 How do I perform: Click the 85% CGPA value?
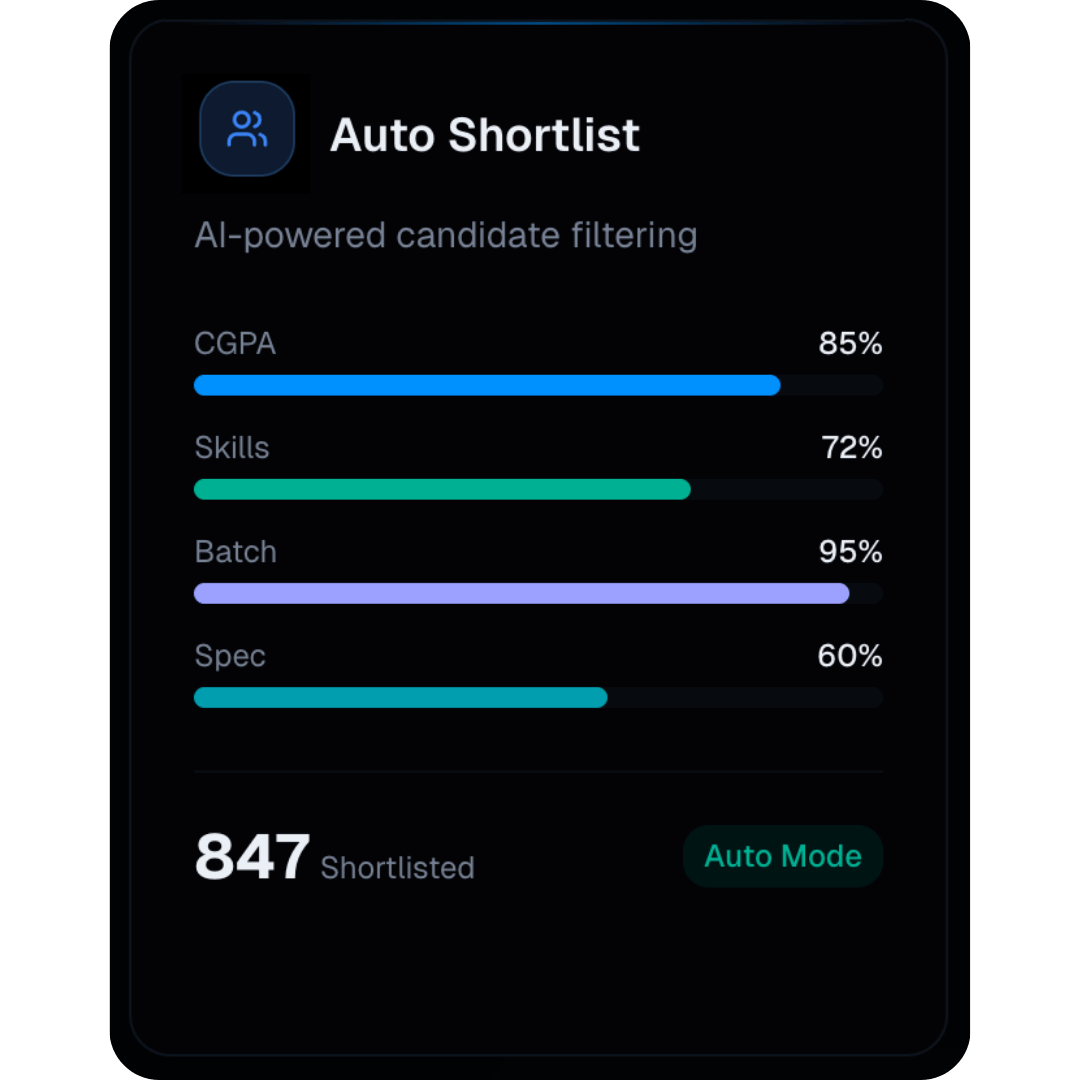pos(850,344)
